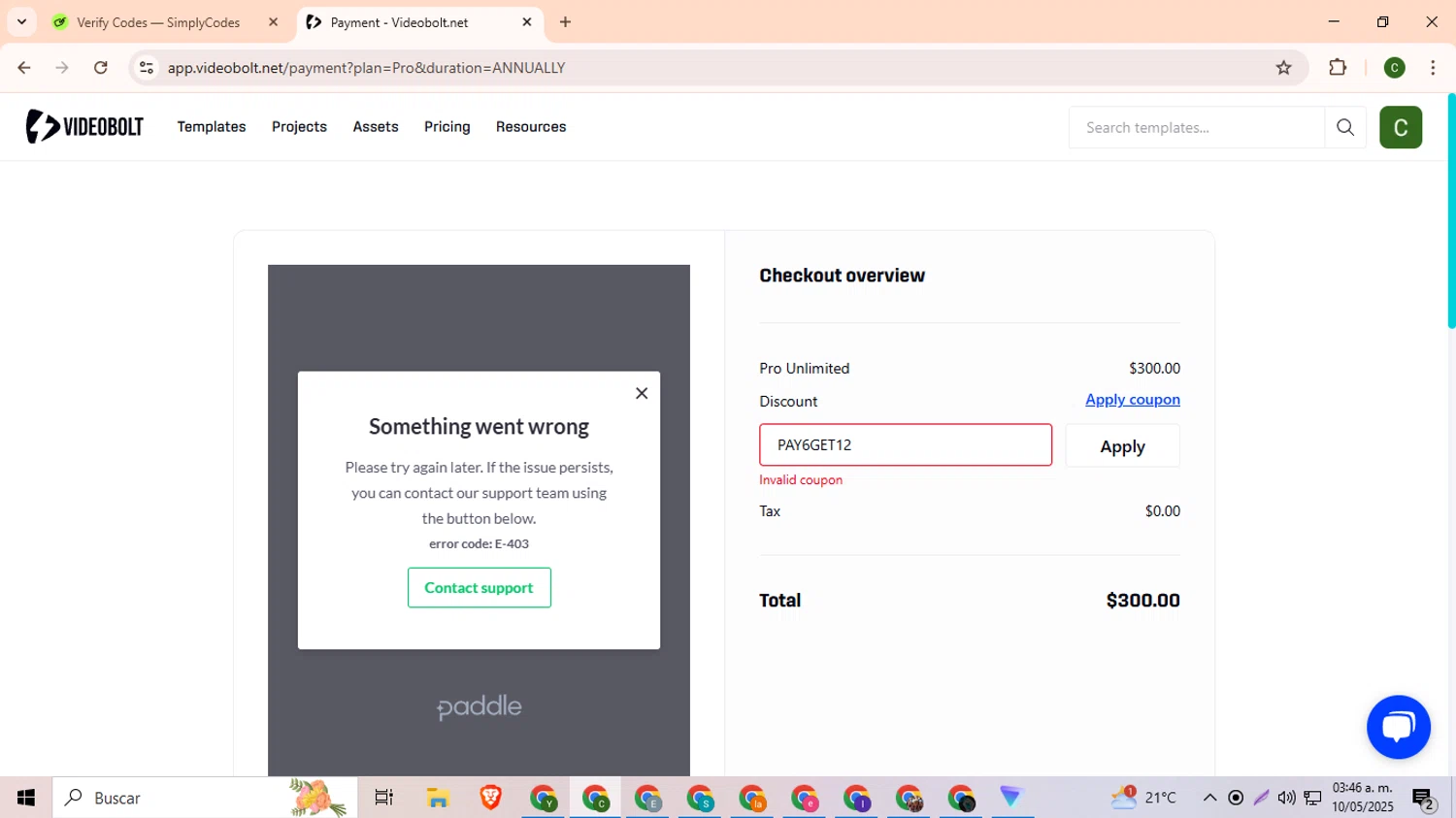Click the page vertical scrollbar
1456x818 pixels.
1451,212
